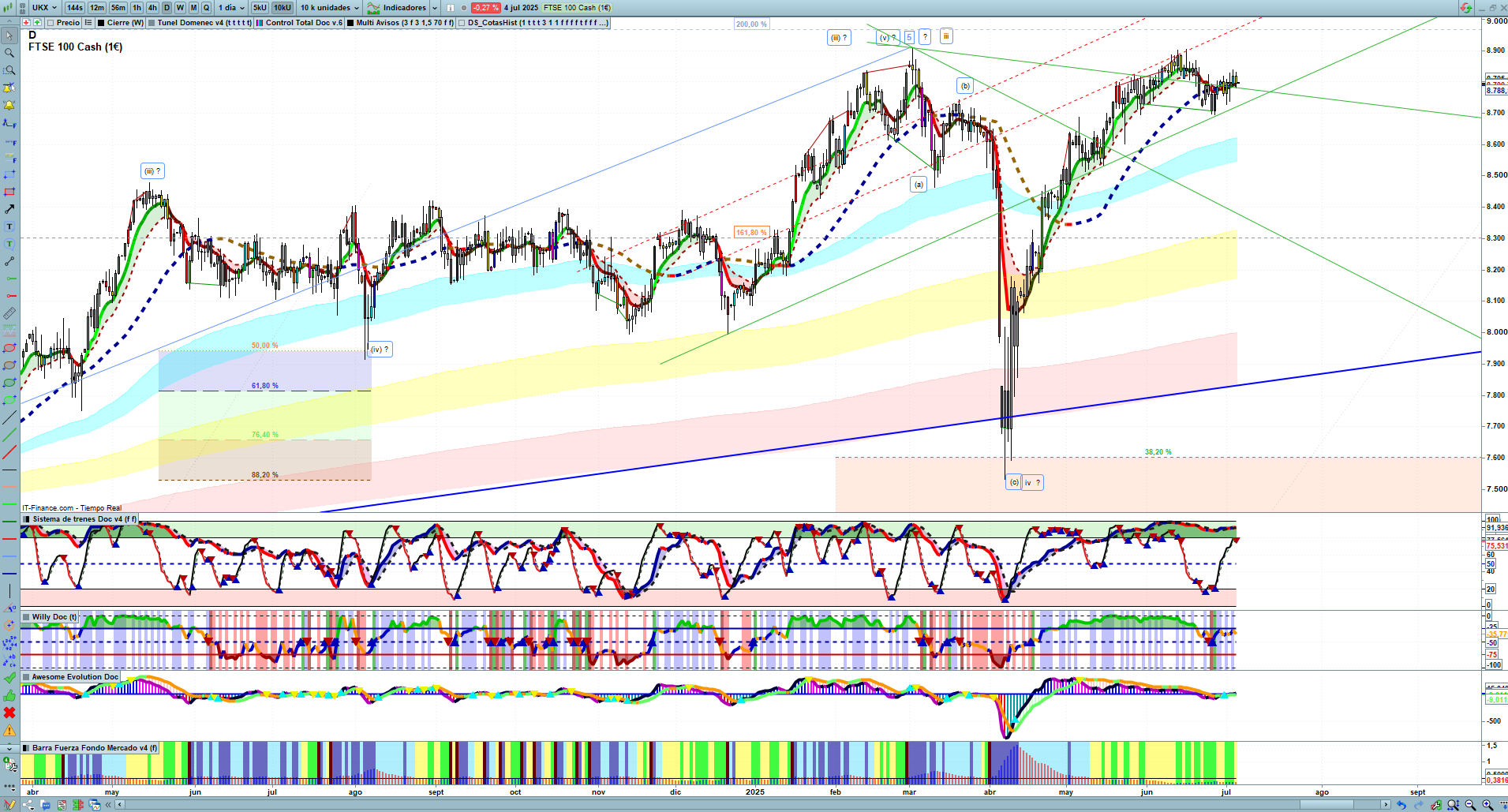Click the refresh icon in the top-right corner
This screenshot has height=812, width=1508.
1465,8
